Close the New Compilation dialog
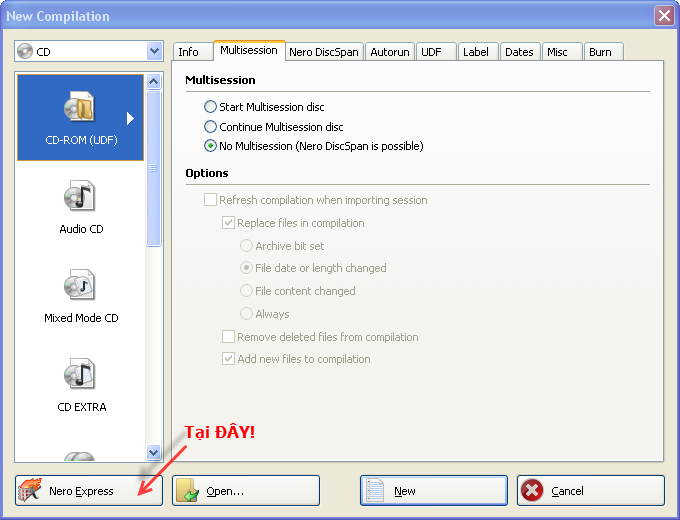680x520 pixels. tap(664, 16)
